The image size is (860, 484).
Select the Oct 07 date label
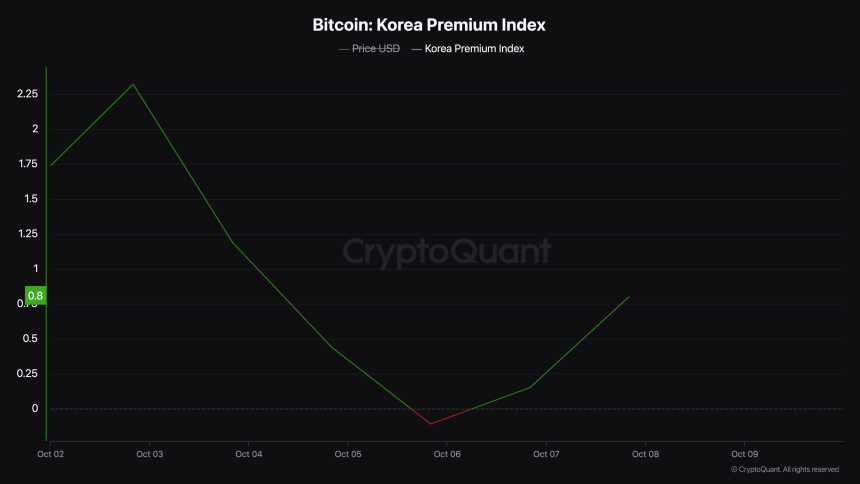(546, 454)
